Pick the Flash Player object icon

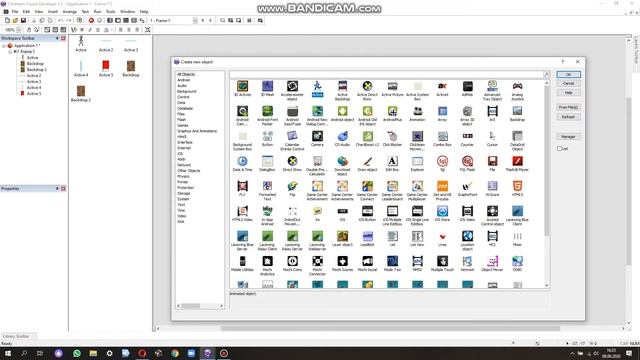coord(517,161)
